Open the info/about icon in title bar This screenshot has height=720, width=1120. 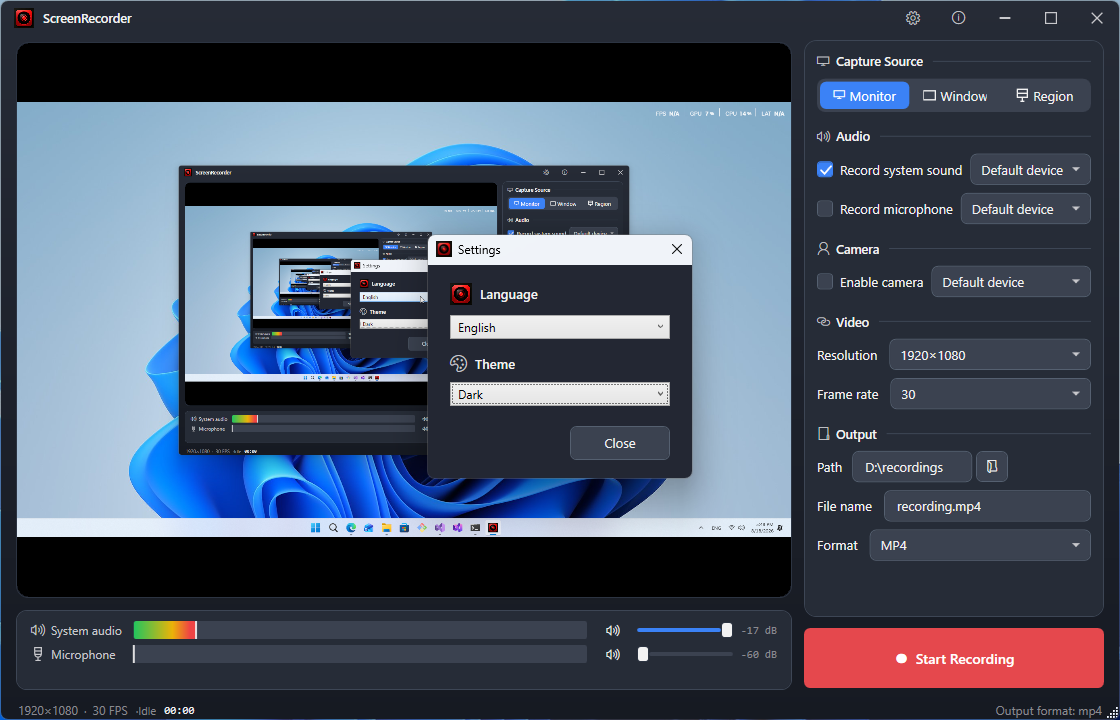959,19
